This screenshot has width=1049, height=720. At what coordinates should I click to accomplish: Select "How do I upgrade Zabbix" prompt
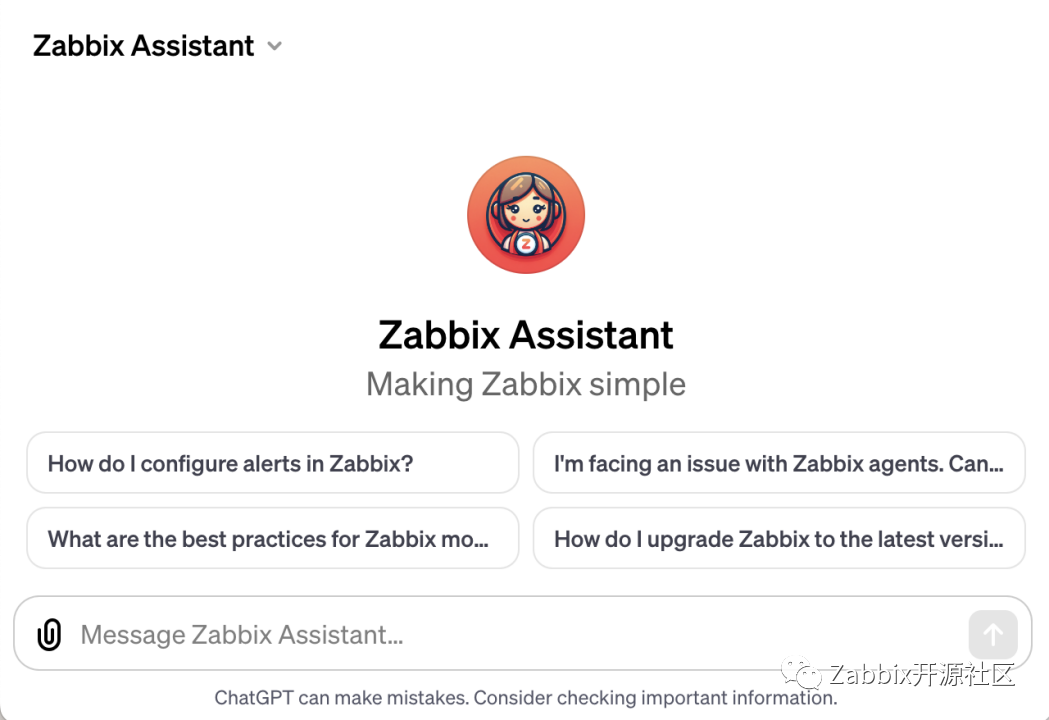tap(778, 539)
